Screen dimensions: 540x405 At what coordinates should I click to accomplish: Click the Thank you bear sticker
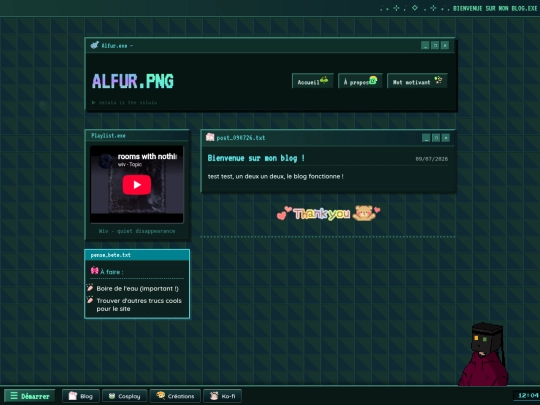328,213
